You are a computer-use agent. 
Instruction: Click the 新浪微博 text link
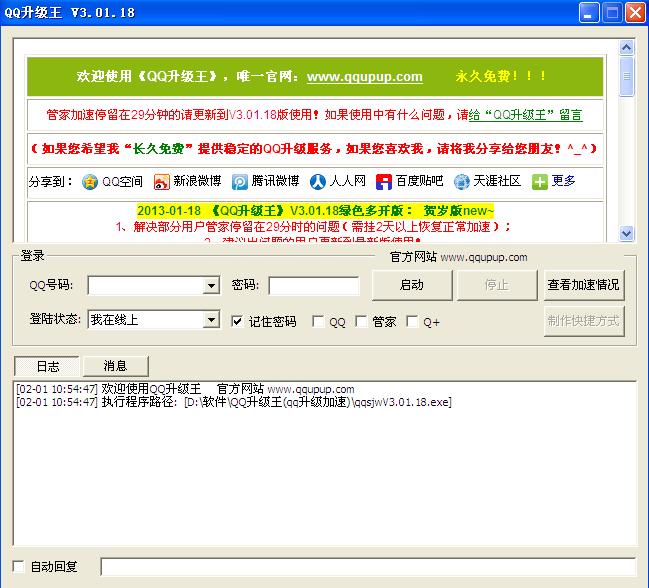click(x=197, y=181)
